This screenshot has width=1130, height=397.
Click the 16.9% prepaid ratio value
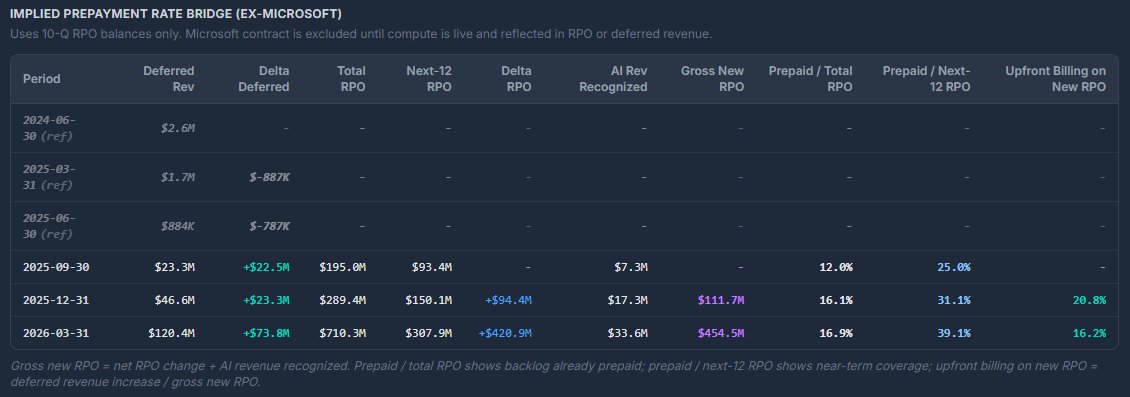coord(836,333)
